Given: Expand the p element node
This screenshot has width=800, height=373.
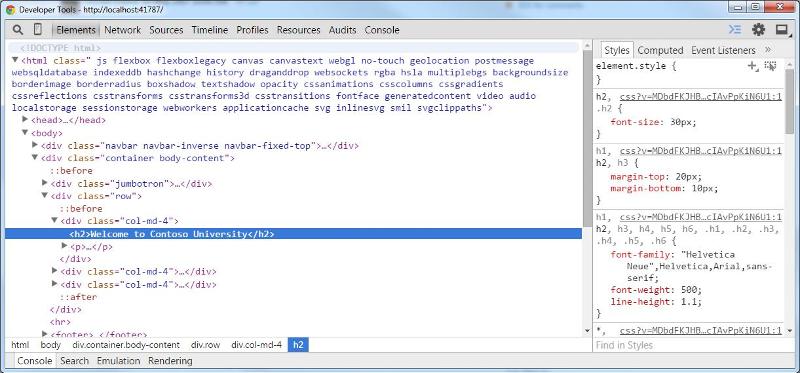Looking at the screenshot, I should point(64,246).
